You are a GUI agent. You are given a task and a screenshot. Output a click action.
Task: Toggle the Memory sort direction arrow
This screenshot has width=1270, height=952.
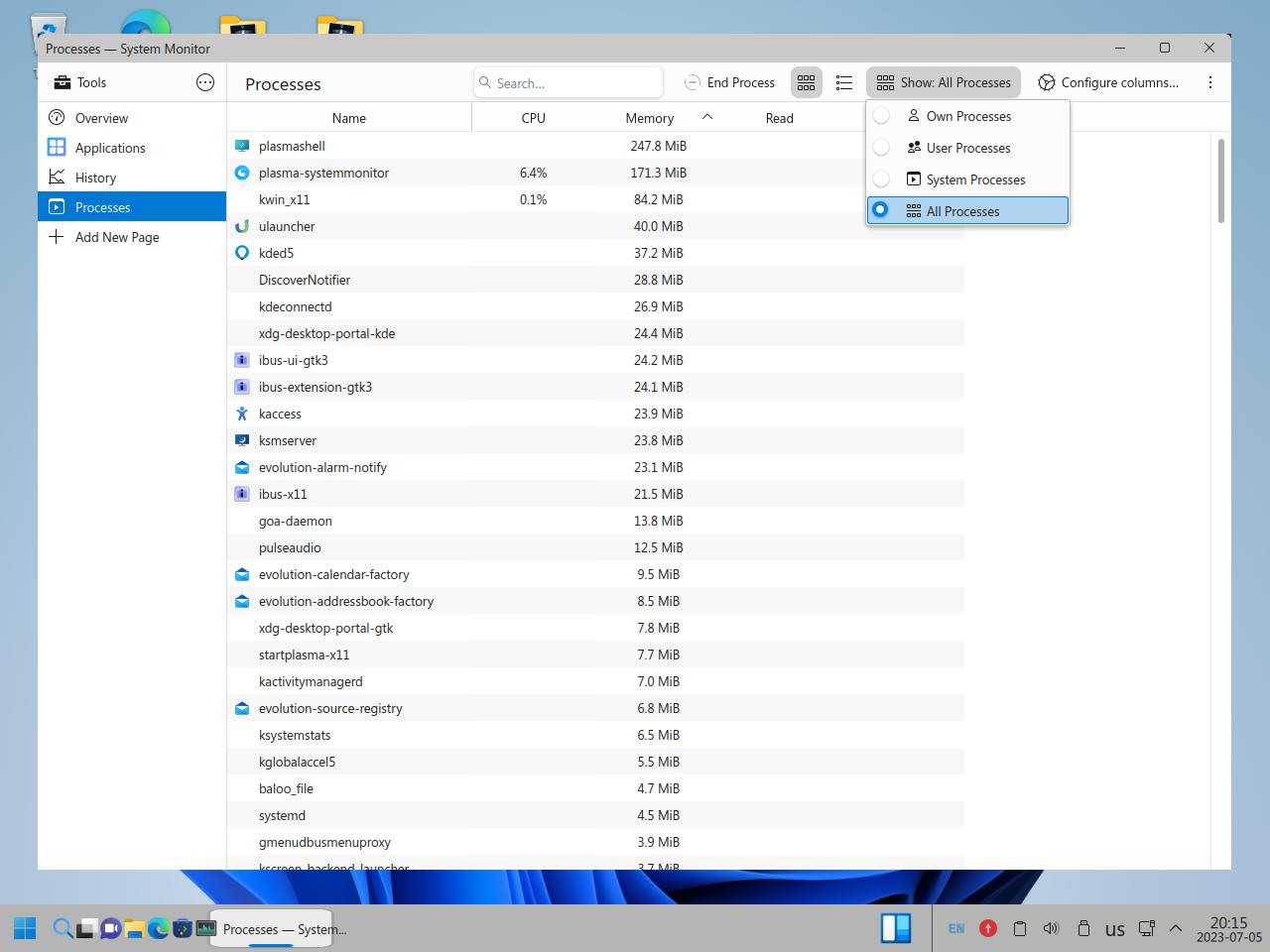click(x=707, y=117)
